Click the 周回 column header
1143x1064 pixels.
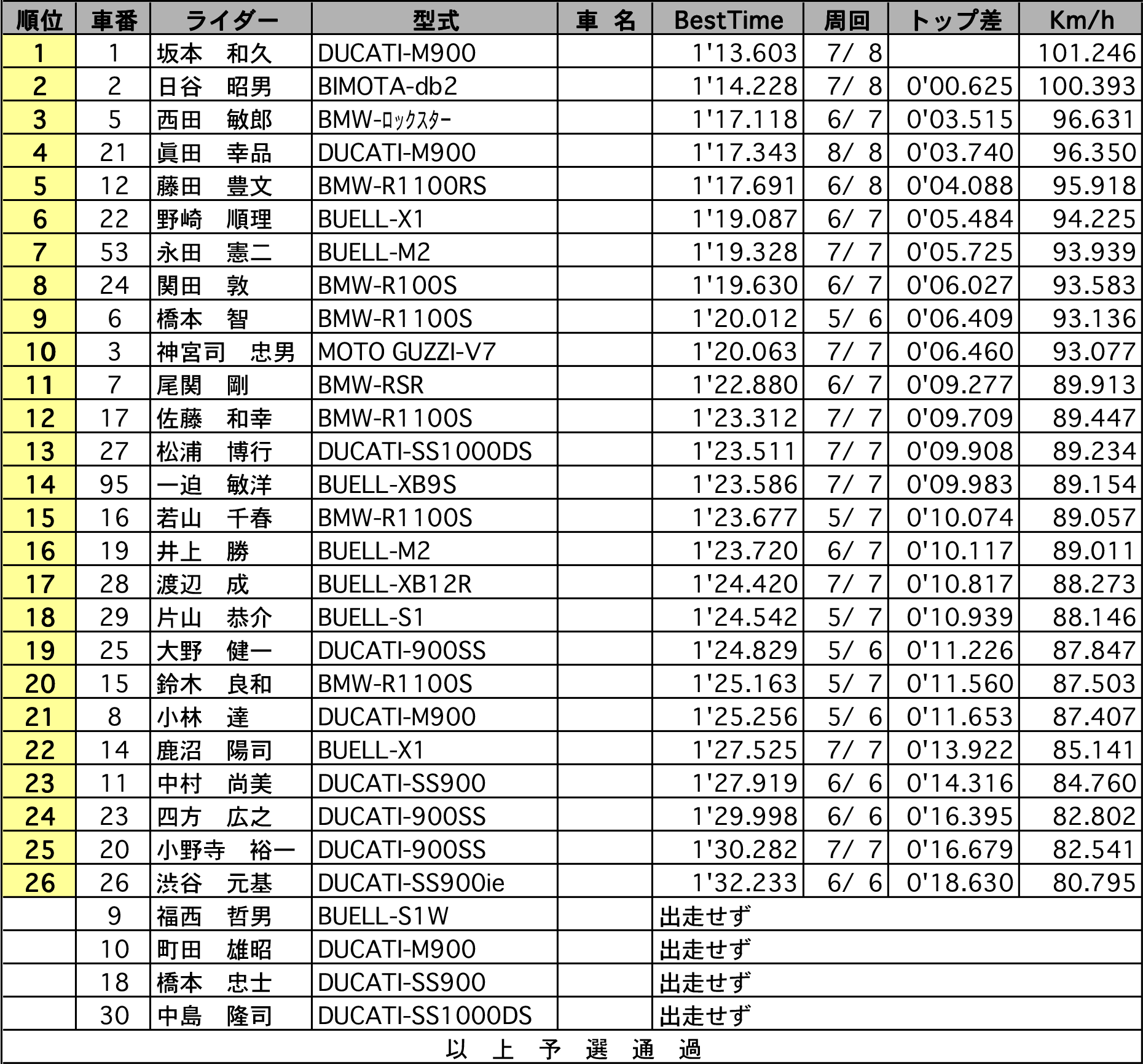coord(846,20)
